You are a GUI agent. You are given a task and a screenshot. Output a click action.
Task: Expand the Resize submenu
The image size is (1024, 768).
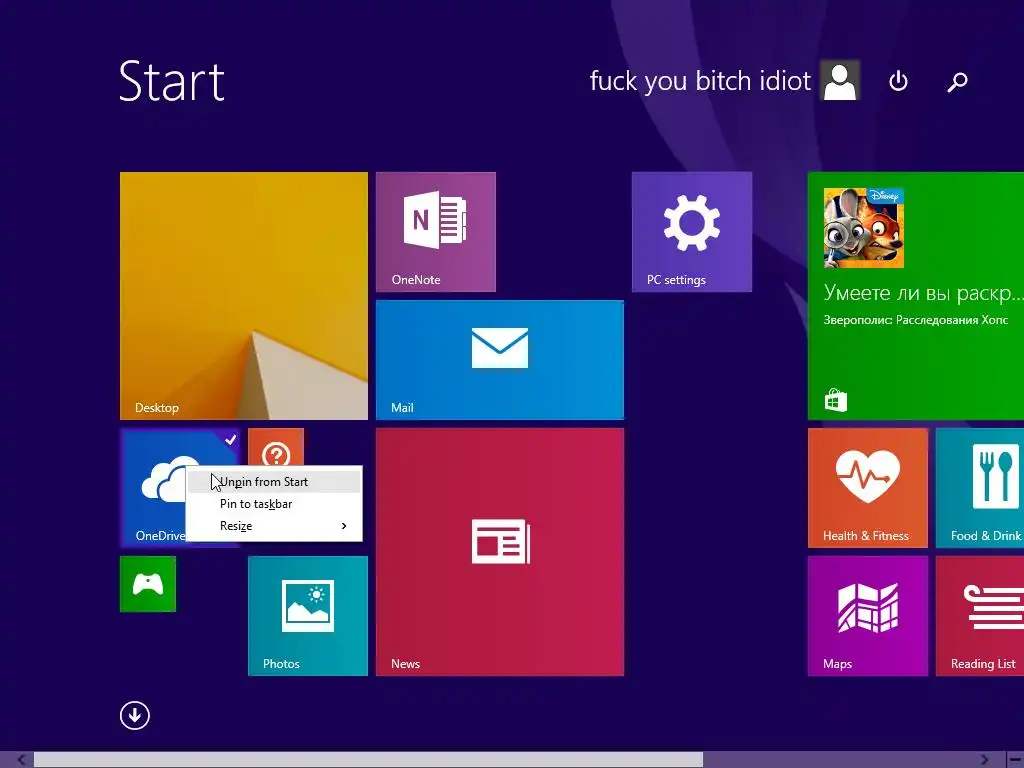(274, 526)
